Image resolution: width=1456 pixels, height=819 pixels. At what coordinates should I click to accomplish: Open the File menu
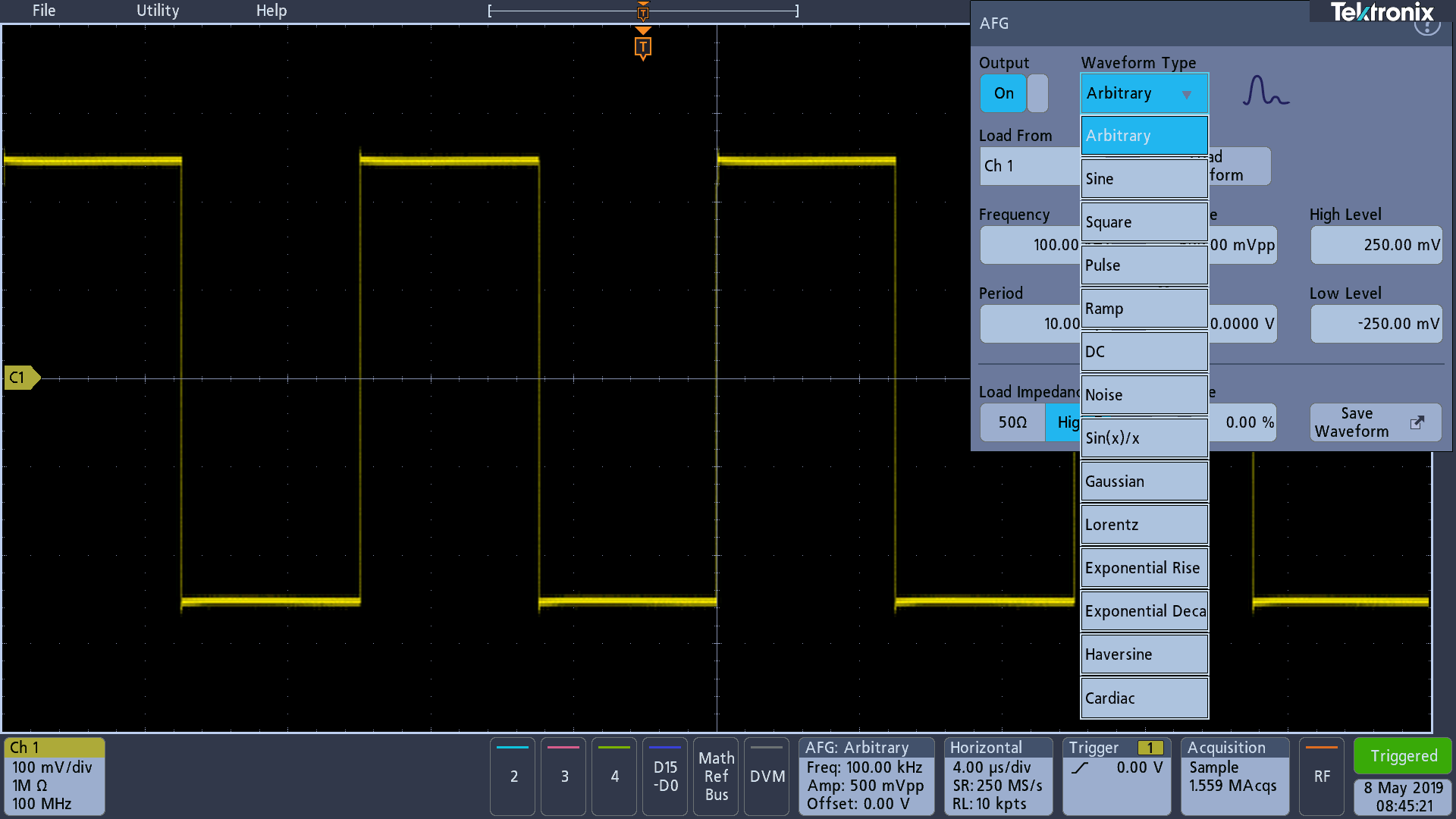click(x=44, y=11)
